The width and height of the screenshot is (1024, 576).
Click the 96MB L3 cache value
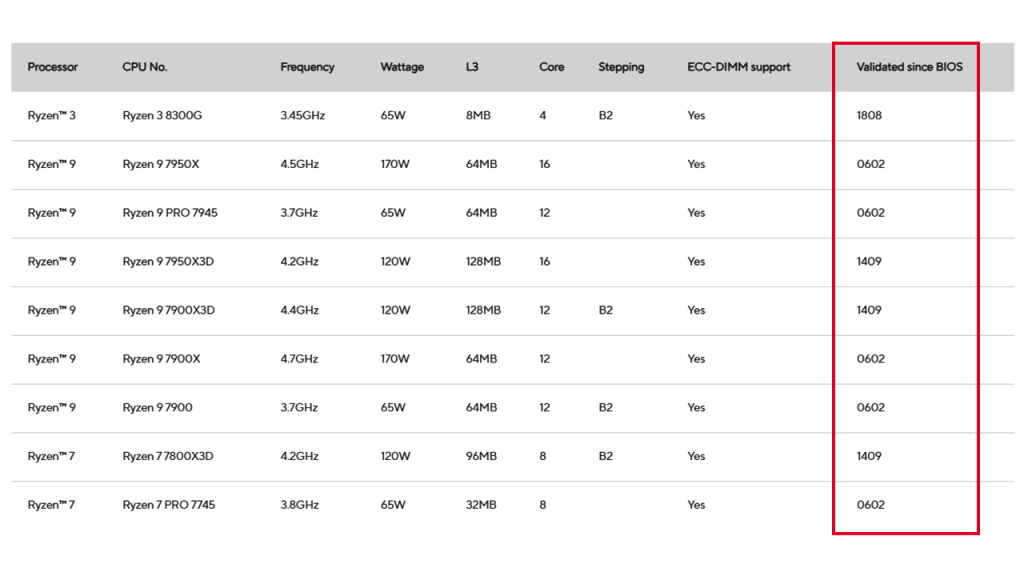pos(481,456)
